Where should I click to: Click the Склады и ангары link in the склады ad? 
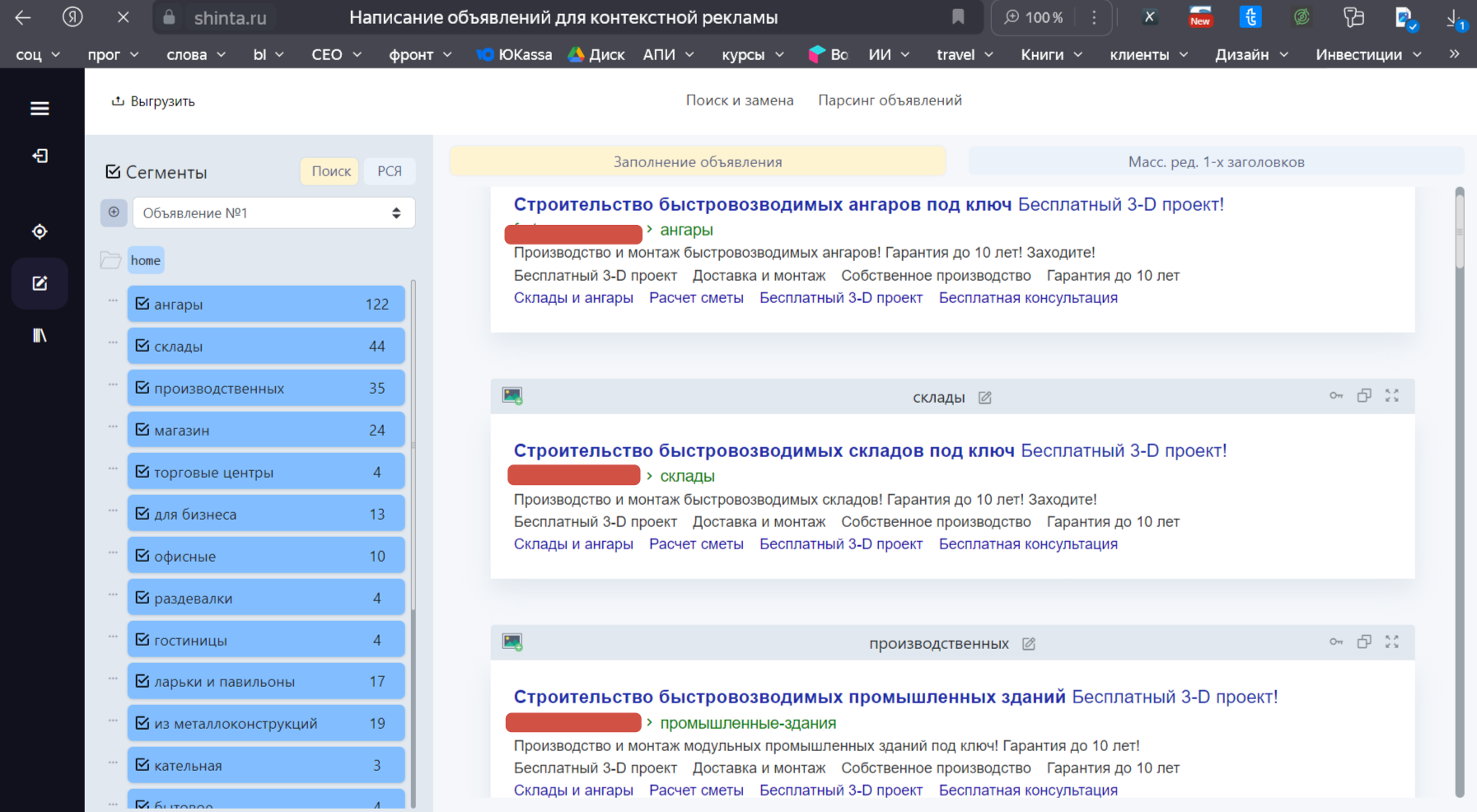(573, 544)
